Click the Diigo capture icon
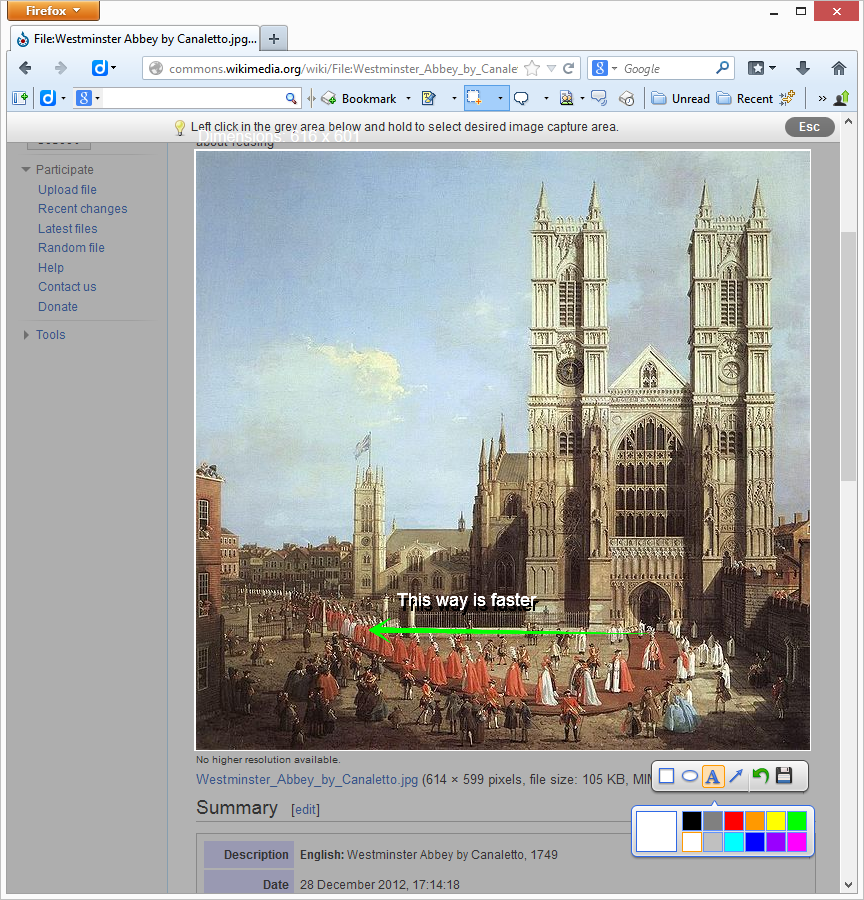This screenshot has height=900, width=864. point(474,98)
